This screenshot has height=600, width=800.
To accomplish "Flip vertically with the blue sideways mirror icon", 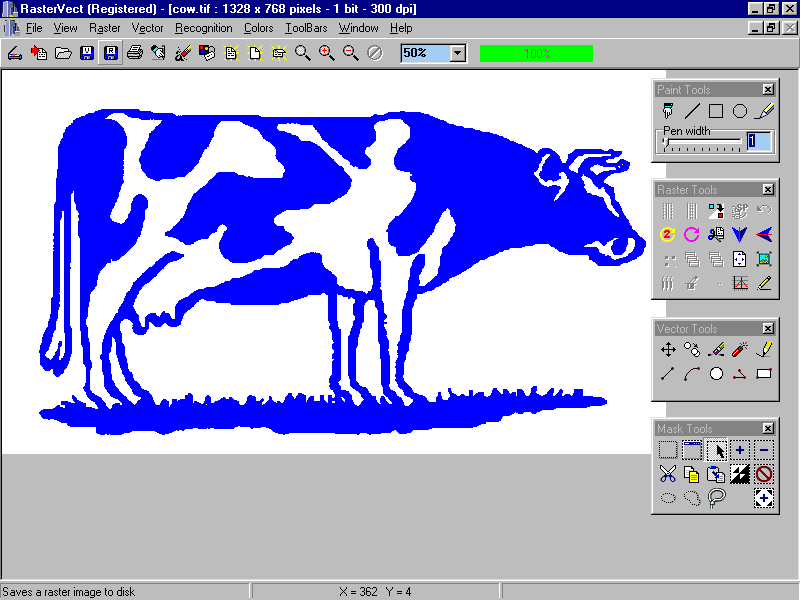I will tap(764, 234).
